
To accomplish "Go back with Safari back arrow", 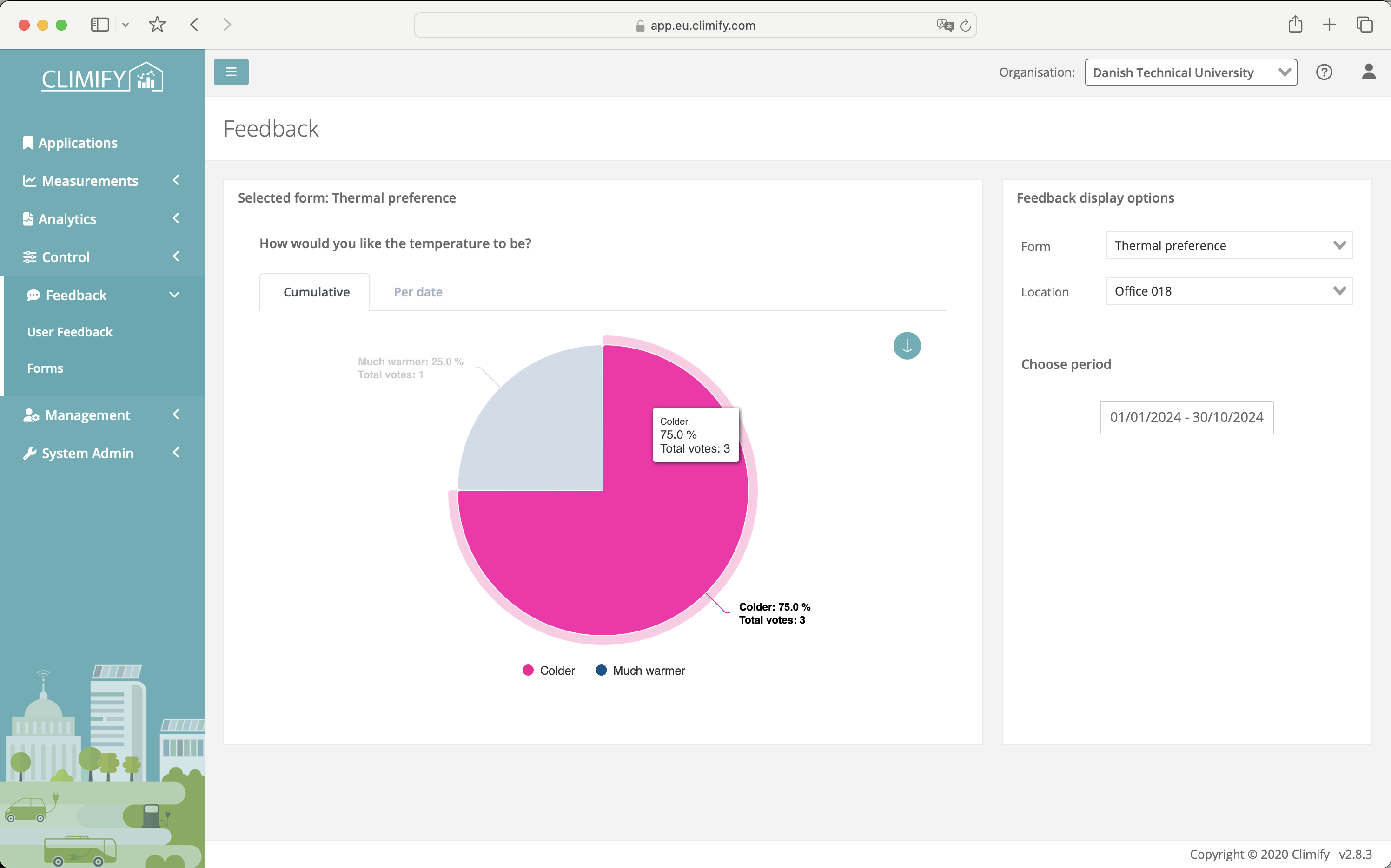I will click(194, 25).
